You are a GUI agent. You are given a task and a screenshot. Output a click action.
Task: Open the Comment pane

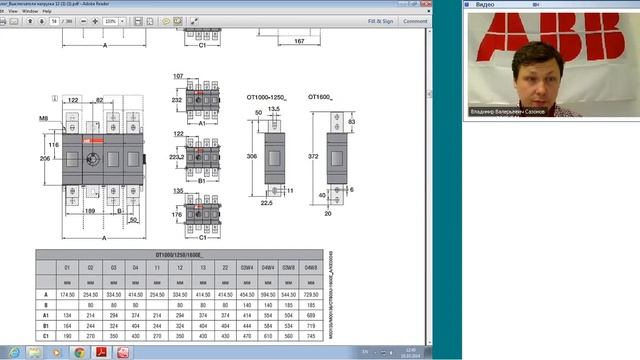415,21
